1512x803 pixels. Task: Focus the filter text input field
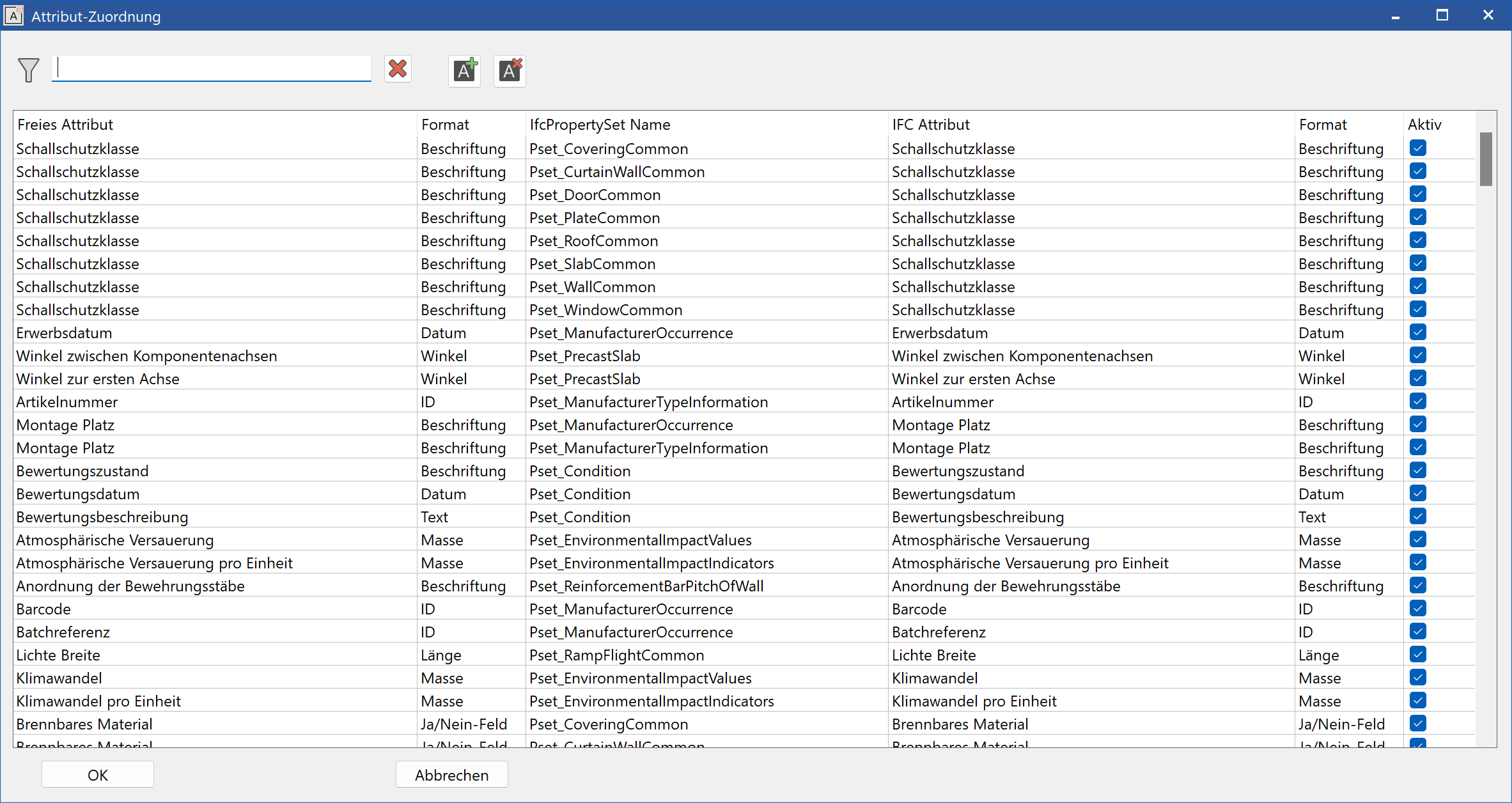(212, 68)
